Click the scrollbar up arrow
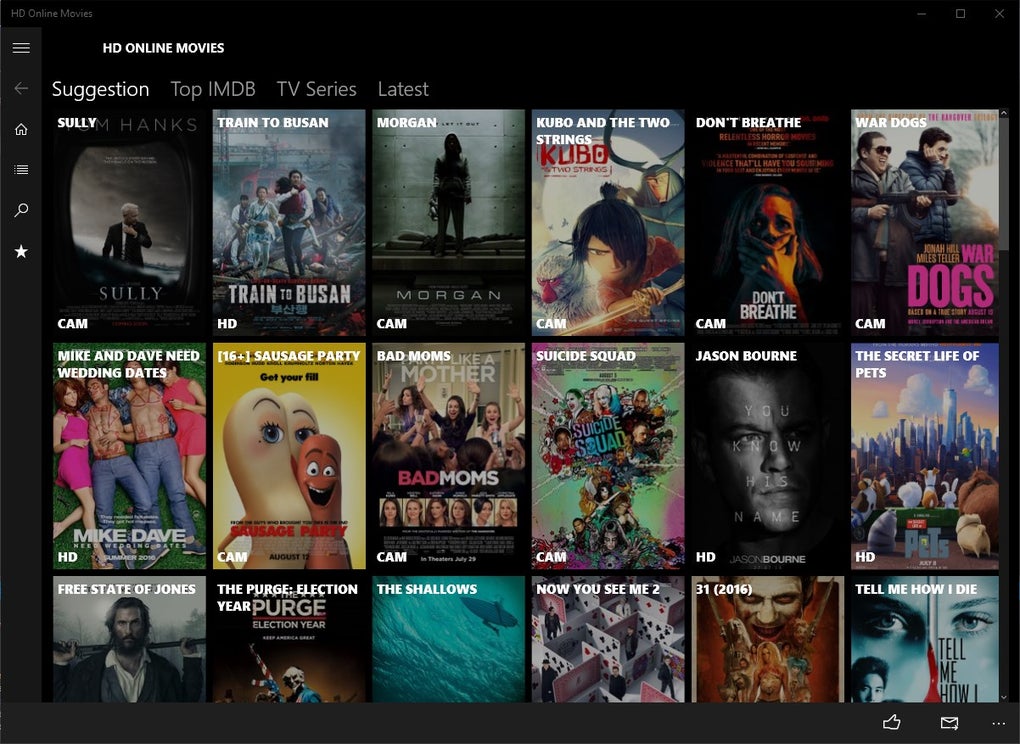 coord(1004,114)
